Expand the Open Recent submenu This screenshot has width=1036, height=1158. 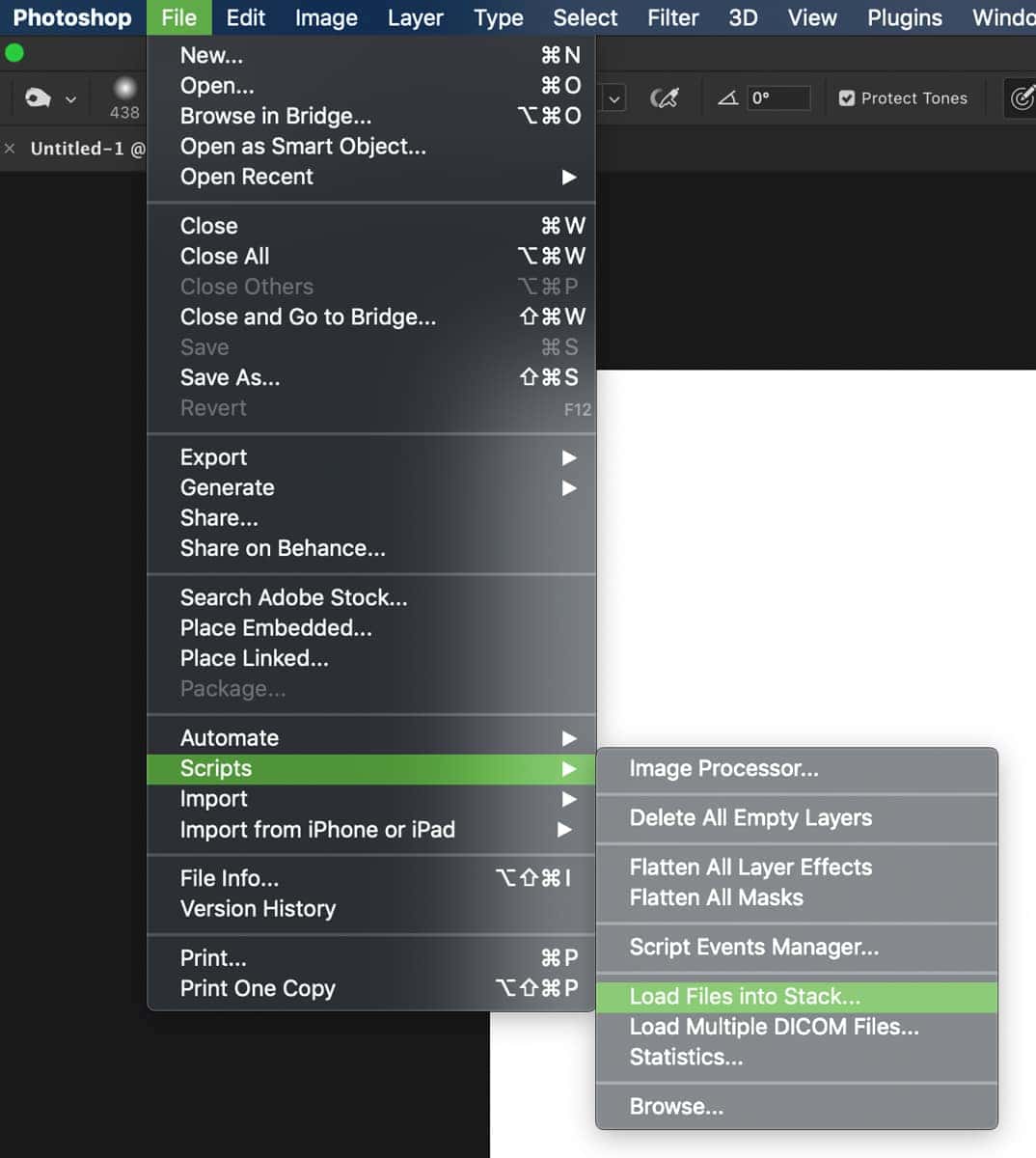tap(246, 177)
